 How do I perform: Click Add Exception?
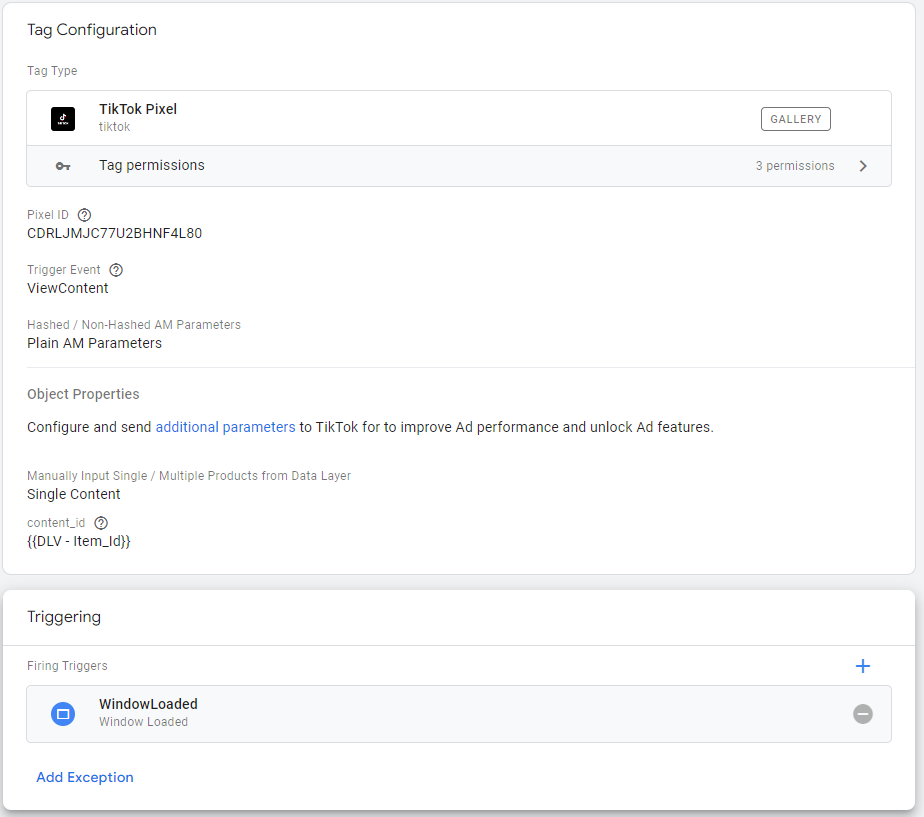(85, 777)
